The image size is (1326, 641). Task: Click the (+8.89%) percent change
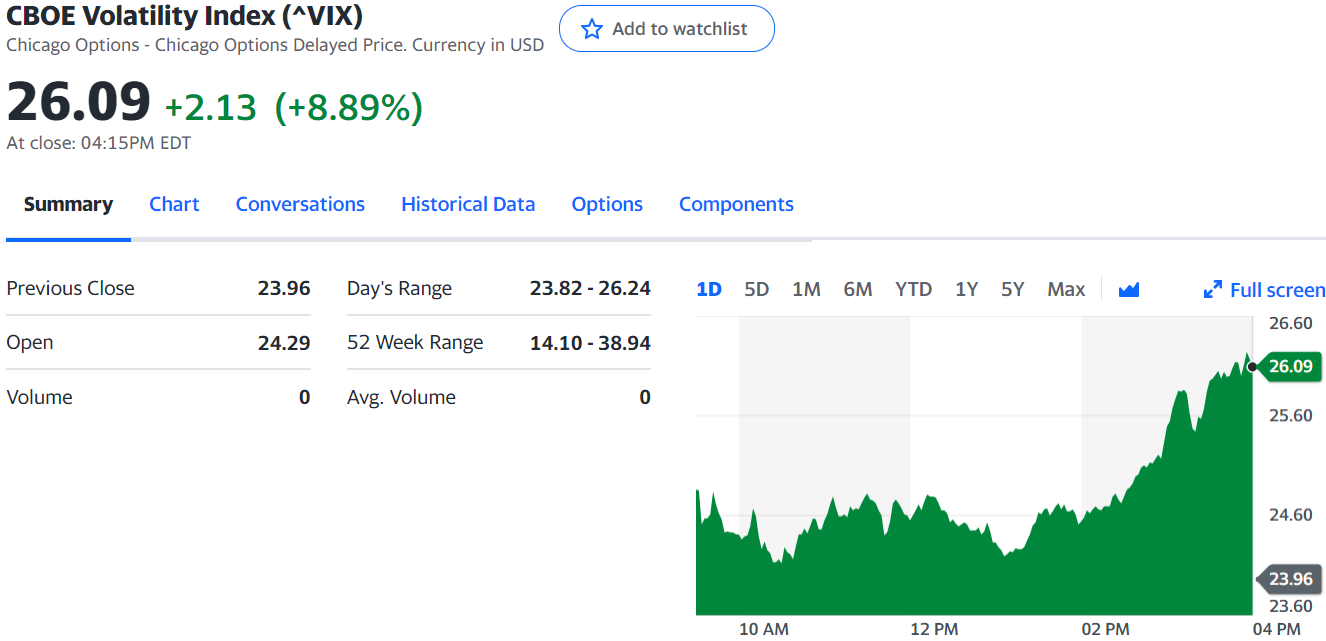coord(349,107)
